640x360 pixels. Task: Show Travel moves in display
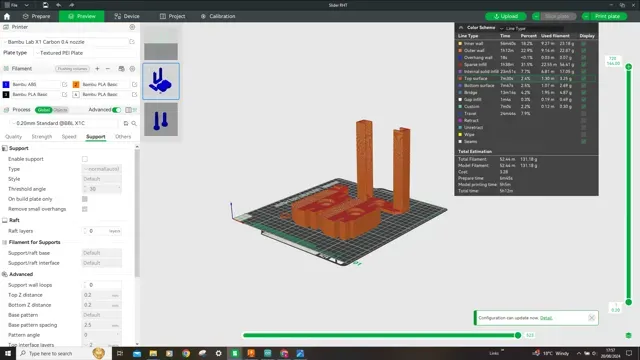pyautogui.click(x=584, y=113)
